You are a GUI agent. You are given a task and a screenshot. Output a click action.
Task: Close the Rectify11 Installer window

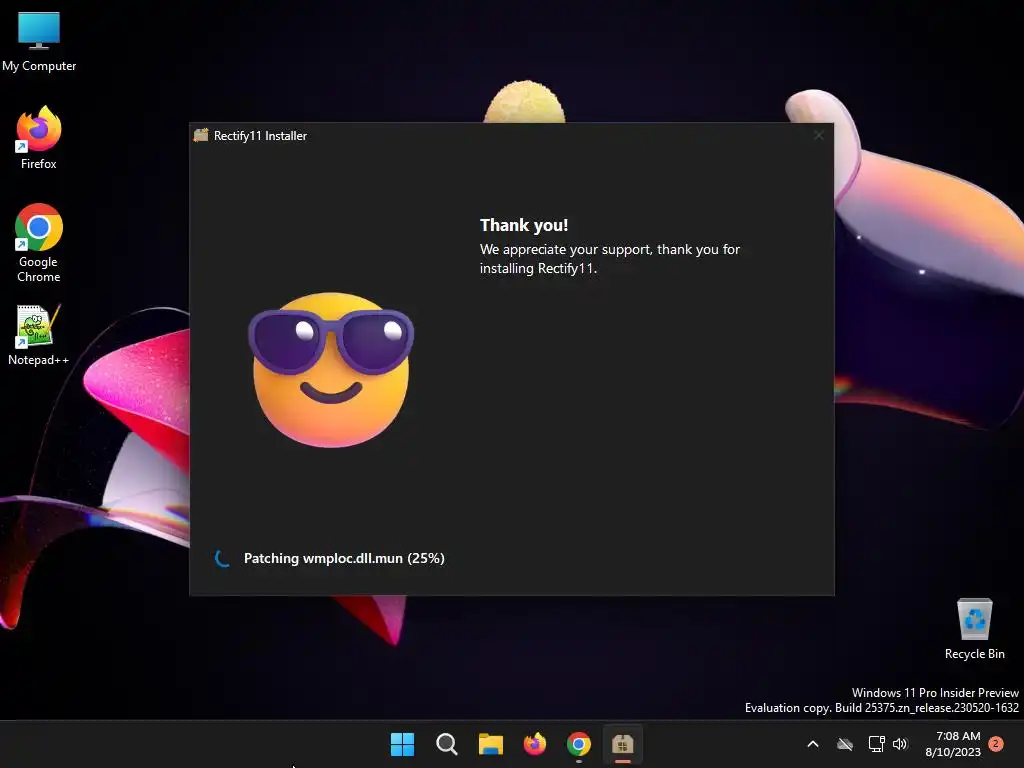(x=818, y=135)
